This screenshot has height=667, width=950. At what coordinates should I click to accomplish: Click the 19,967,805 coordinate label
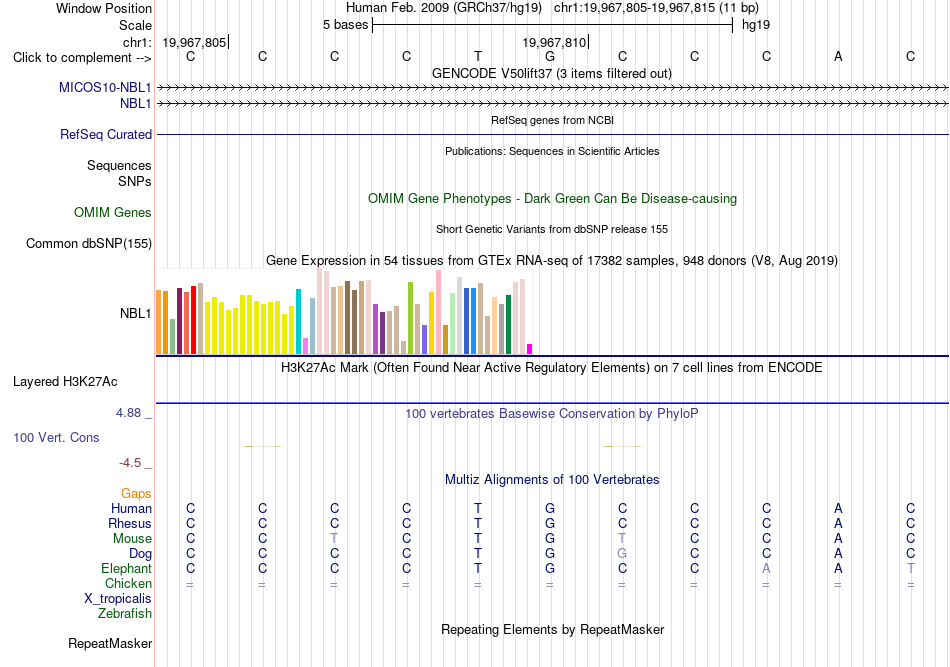point(194,42)
